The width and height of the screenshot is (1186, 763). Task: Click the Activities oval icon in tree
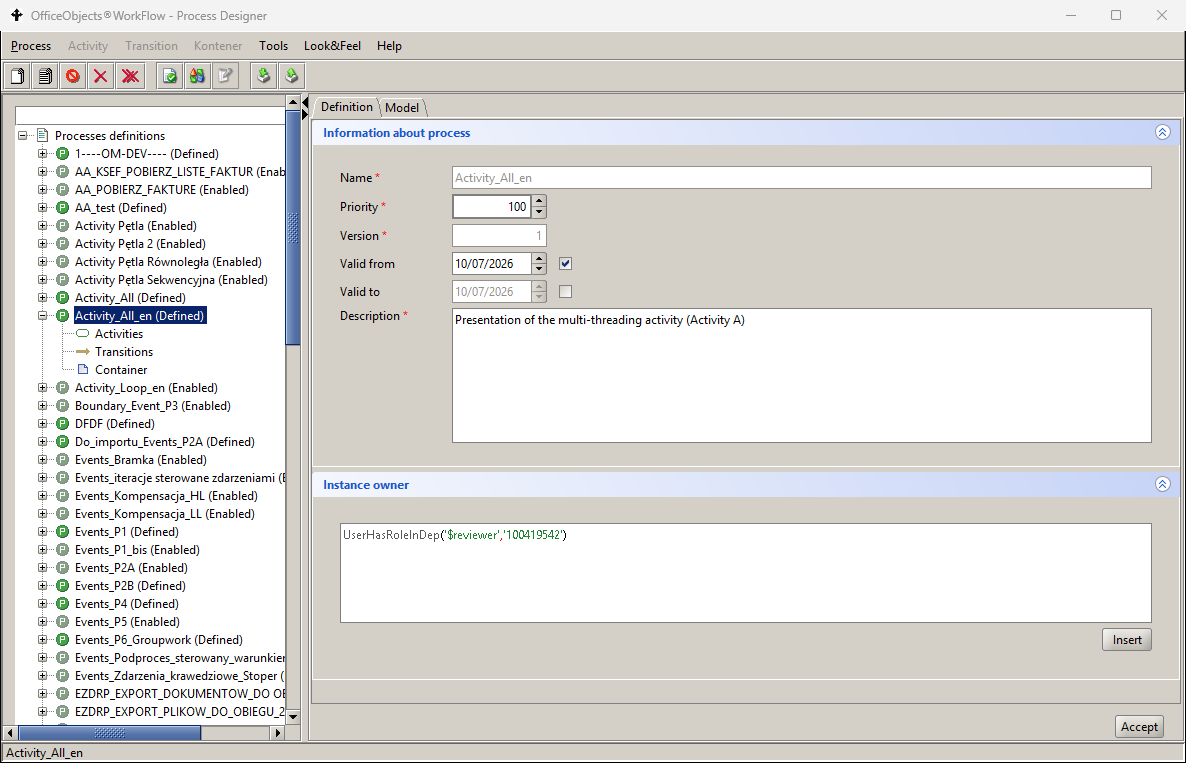point(83,333)
